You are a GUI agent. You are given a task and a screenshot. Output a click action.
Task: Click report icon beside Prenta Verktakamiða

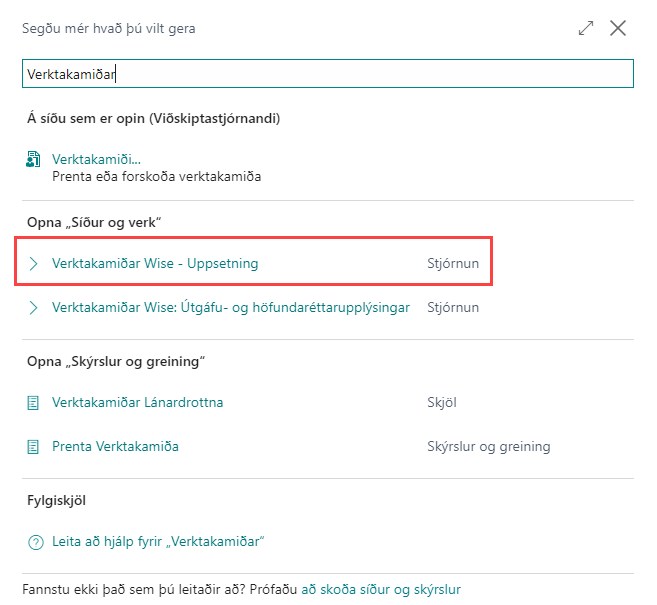34,447
